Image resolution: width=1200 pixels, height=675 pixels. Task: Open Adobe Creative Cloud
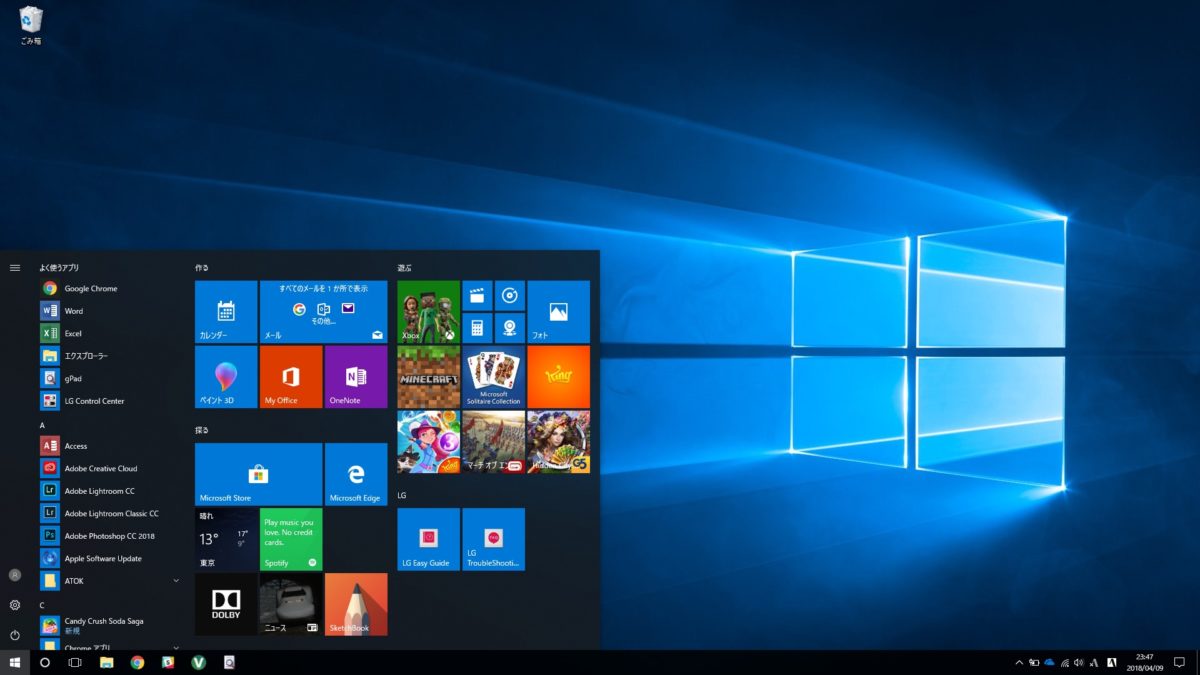(110, 468)
